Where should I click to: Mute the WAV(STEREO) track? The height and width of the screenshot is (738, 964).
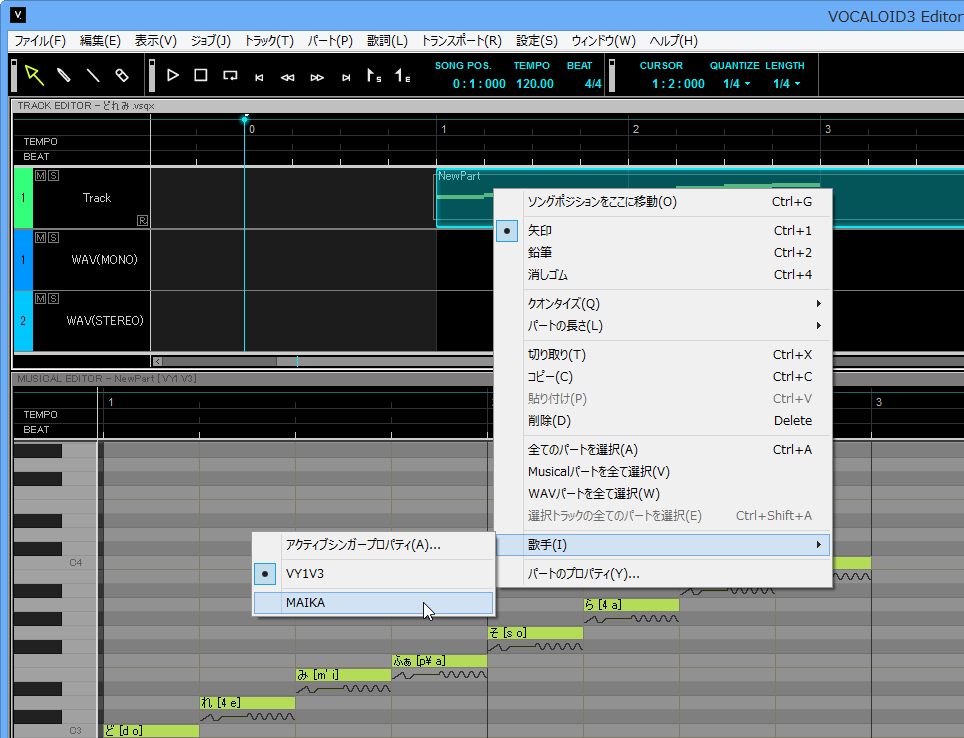point(41,298)
